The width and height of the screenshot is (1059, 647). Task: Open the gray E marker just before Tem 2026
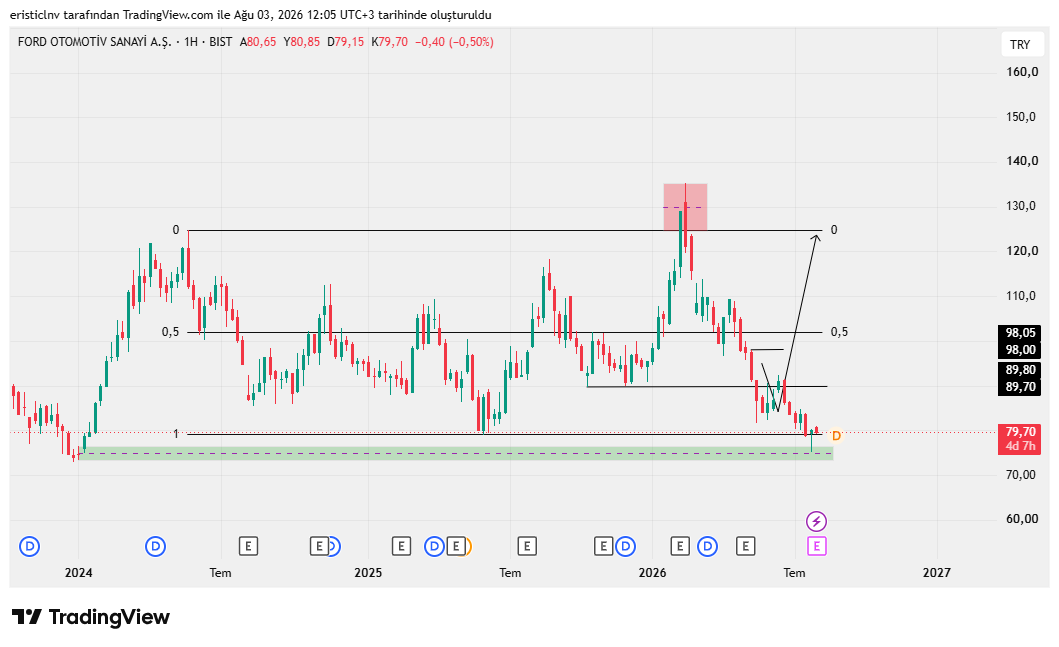pyautogui.click(x=746, y=546)
